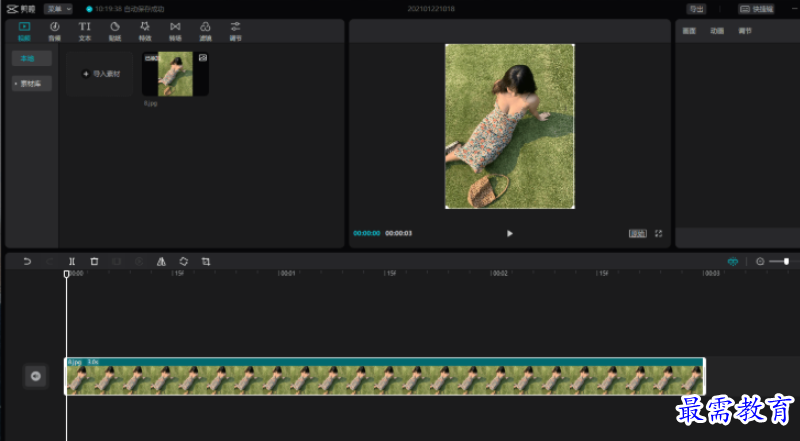The image size is (800, 441).
Task: Click the project name 202101221018
Action: coord(431,9)
